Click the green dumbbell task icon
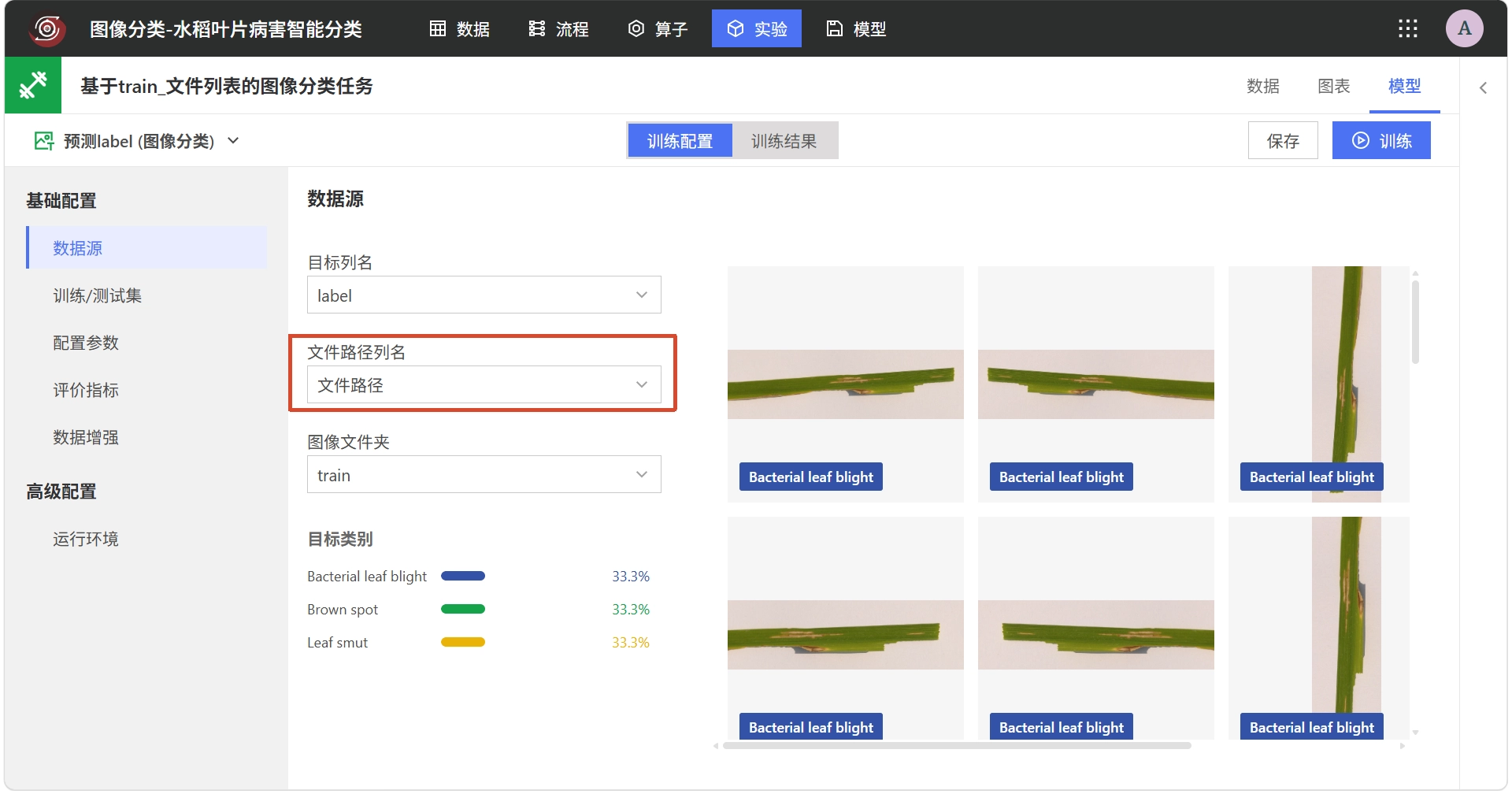This screenshot has width=1512, height=794. (x=33, y=85)
